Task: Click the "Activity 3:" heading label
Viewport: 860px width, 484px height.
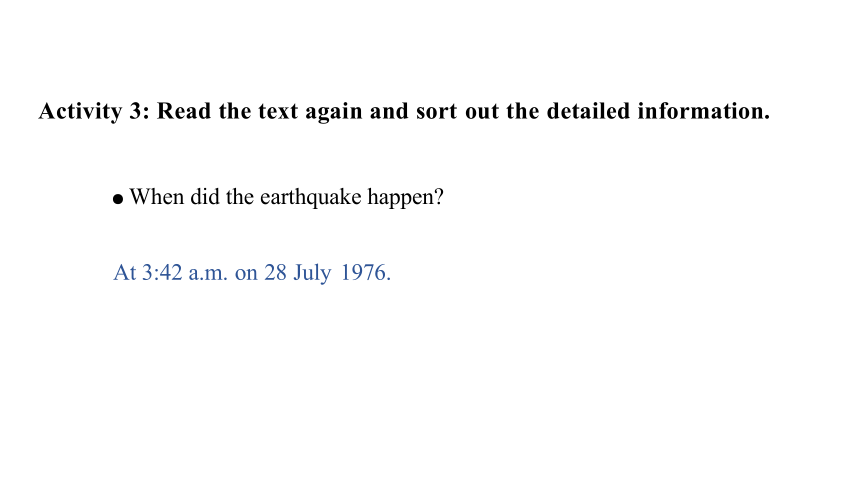Action: click(94, 111)
